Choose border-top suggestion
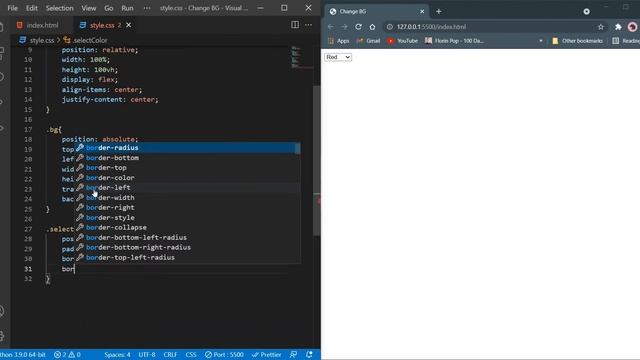This screenshot has width=640, height=360. 187,168
